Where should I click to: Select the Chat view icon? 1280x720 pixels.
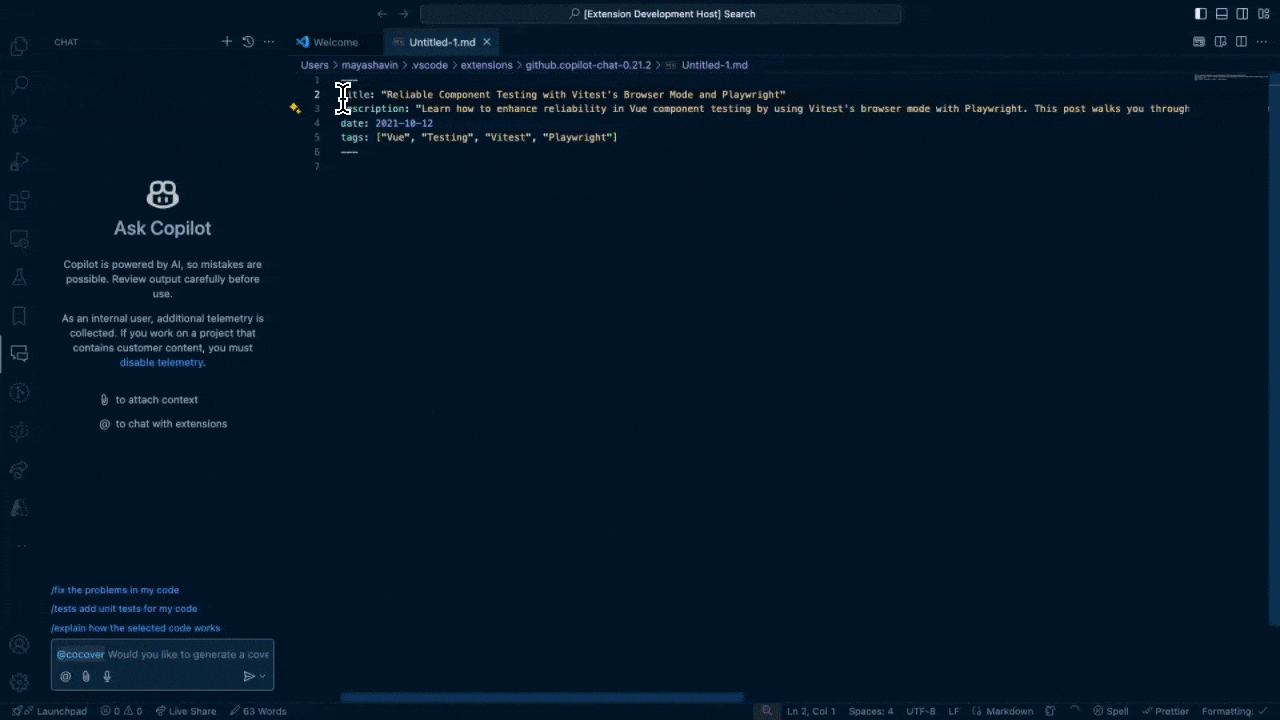[x=19, y=354]
